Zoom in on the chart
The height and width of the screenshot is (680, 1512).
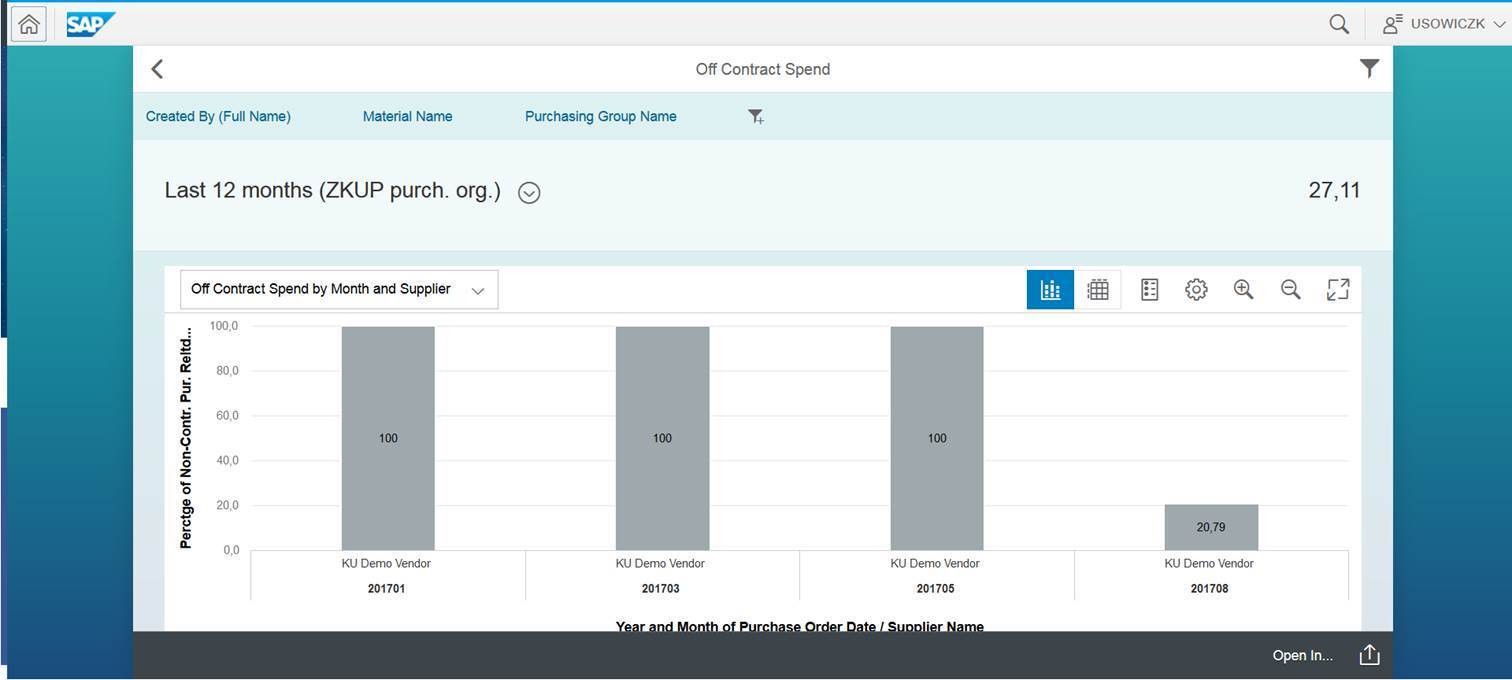coord(1243,289)
